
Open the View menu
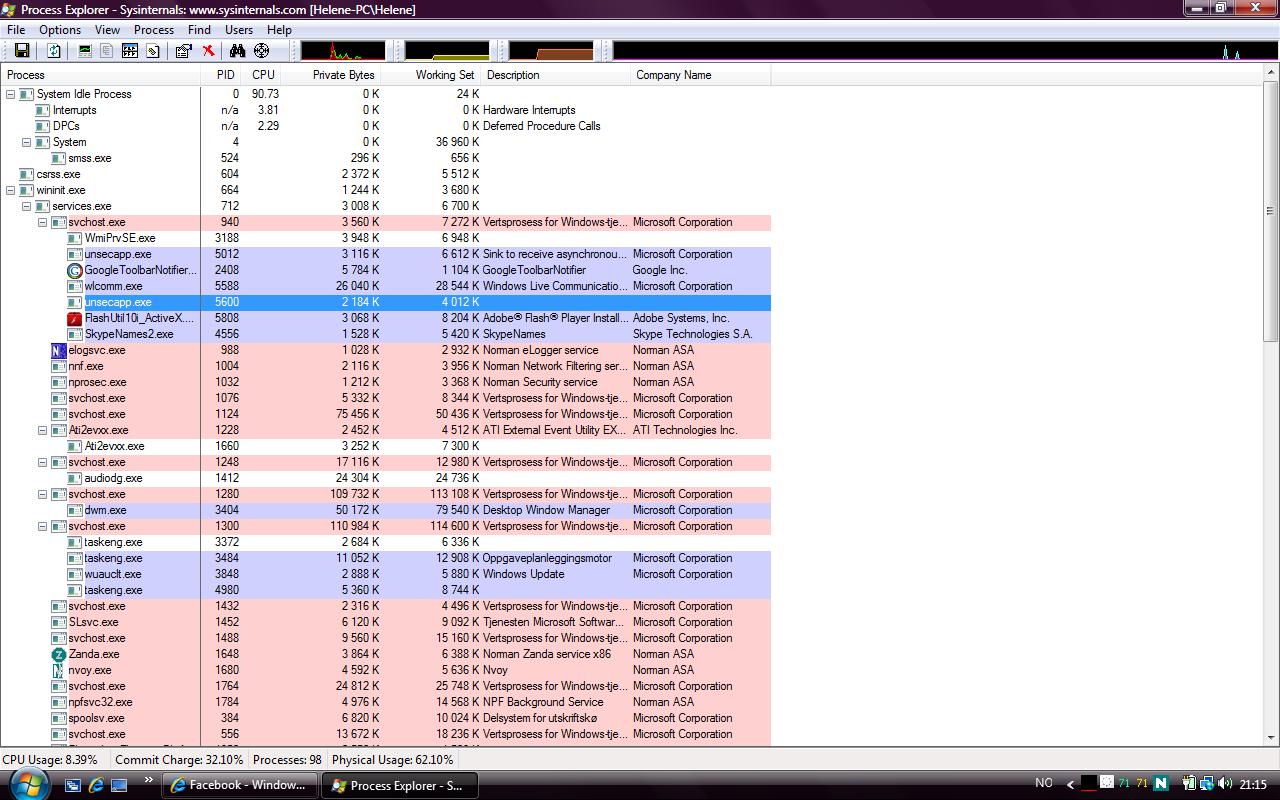point(107,30)
